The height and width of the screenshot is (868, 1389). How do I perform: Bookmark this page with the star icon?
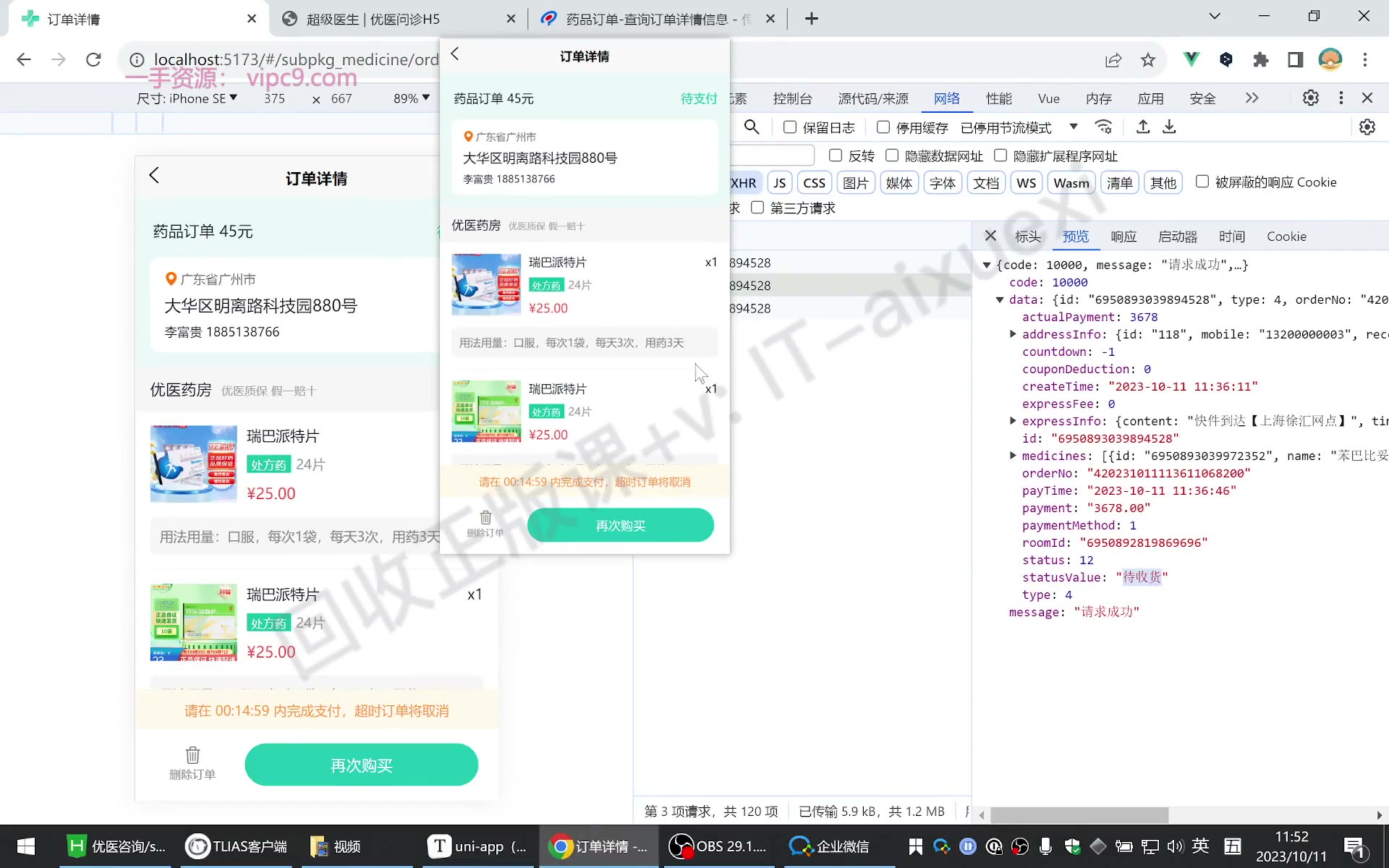tap(1148, 60)
